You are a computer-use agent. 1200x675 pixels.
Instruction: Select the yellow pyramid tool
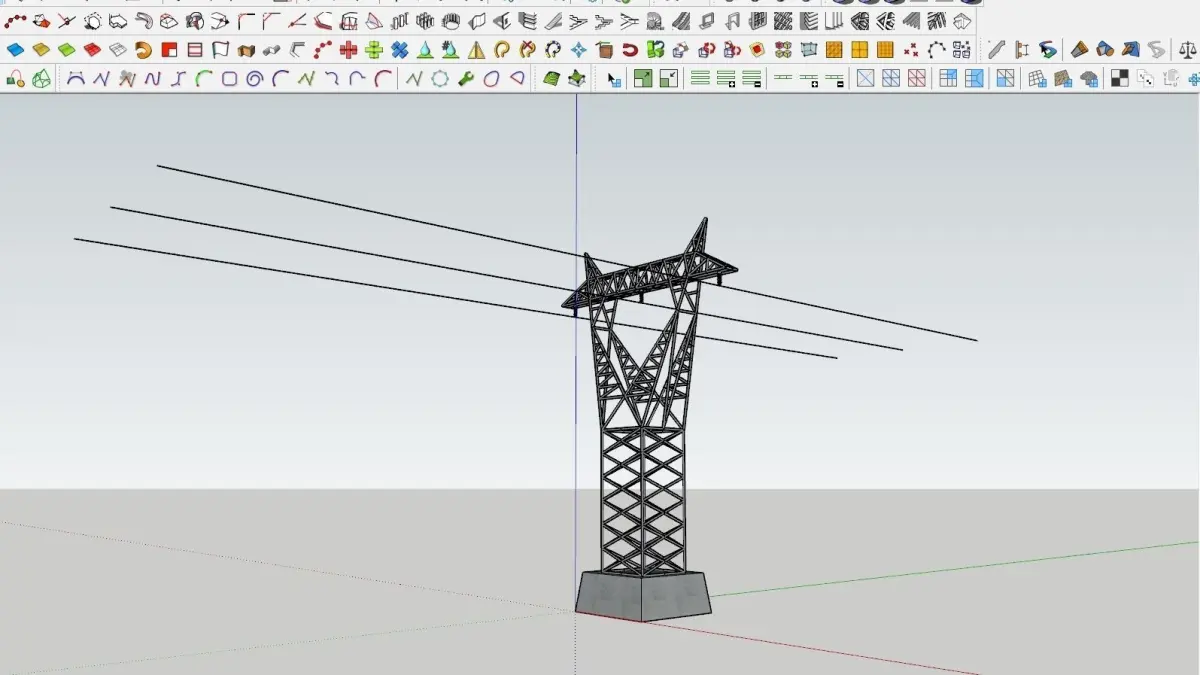pyautogui.click(x=476, y=49)
